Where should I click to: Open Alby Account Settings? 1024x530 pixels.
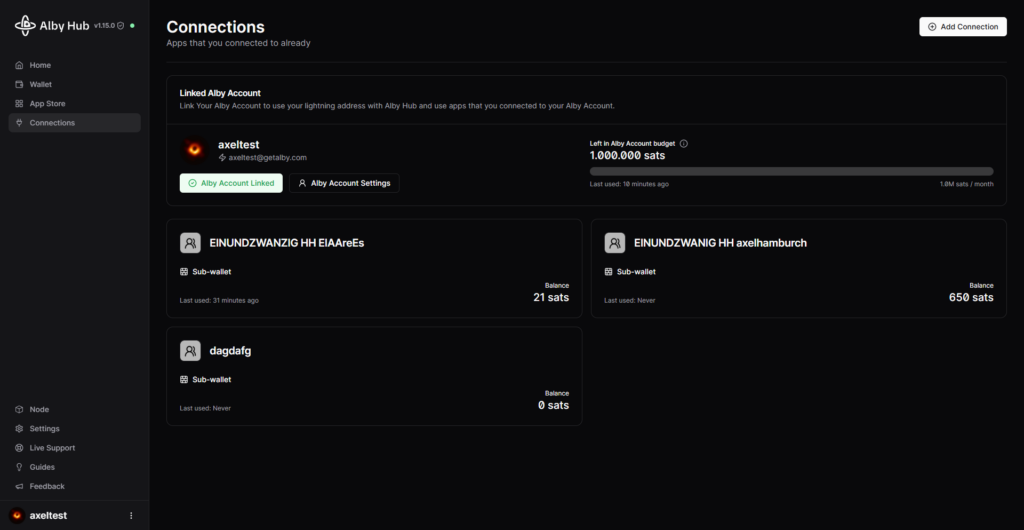[344, 183]
